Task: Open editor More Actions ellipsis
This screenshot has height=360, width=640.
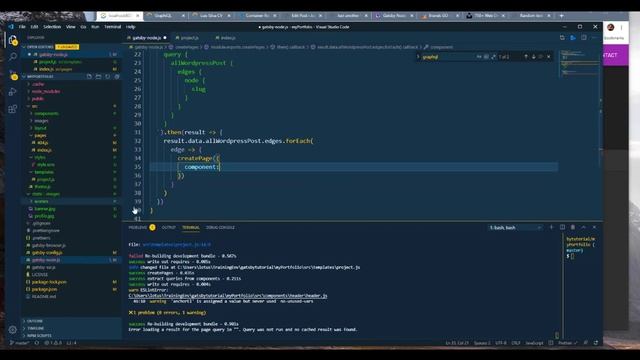Action: click(x=594, y=38)
